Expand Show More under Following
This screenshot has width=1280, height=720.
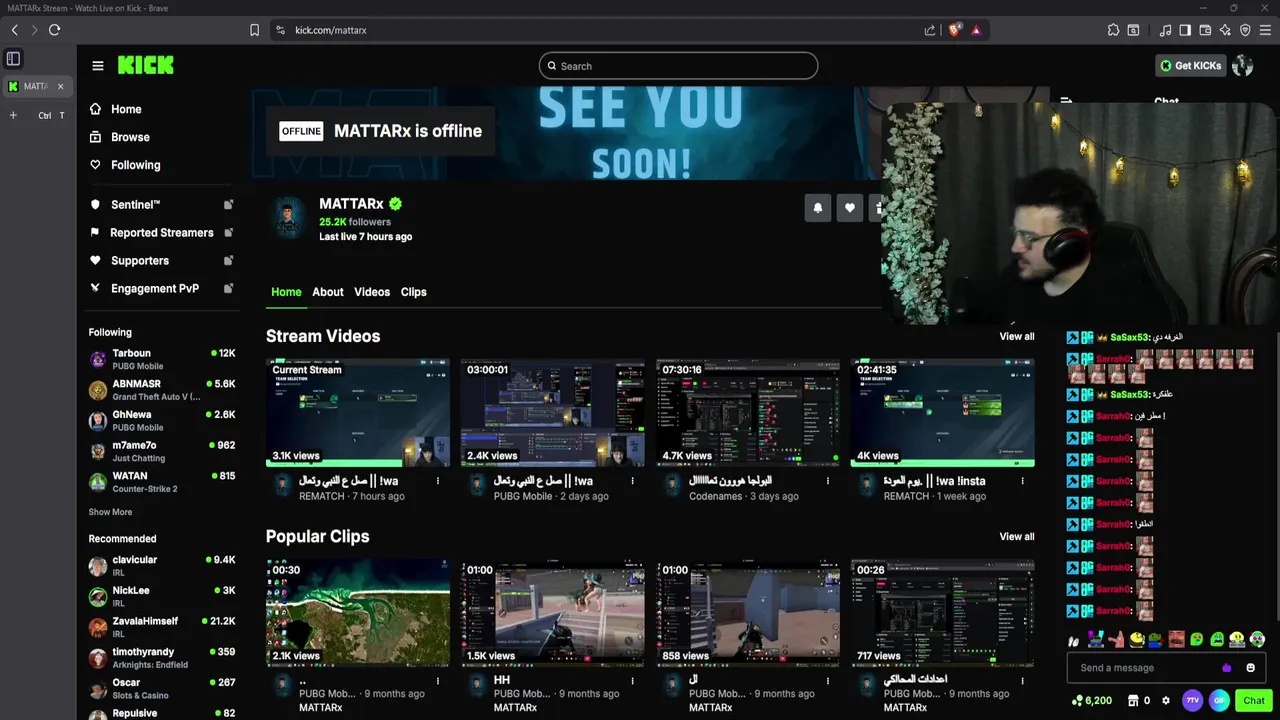tap(110, 512)
